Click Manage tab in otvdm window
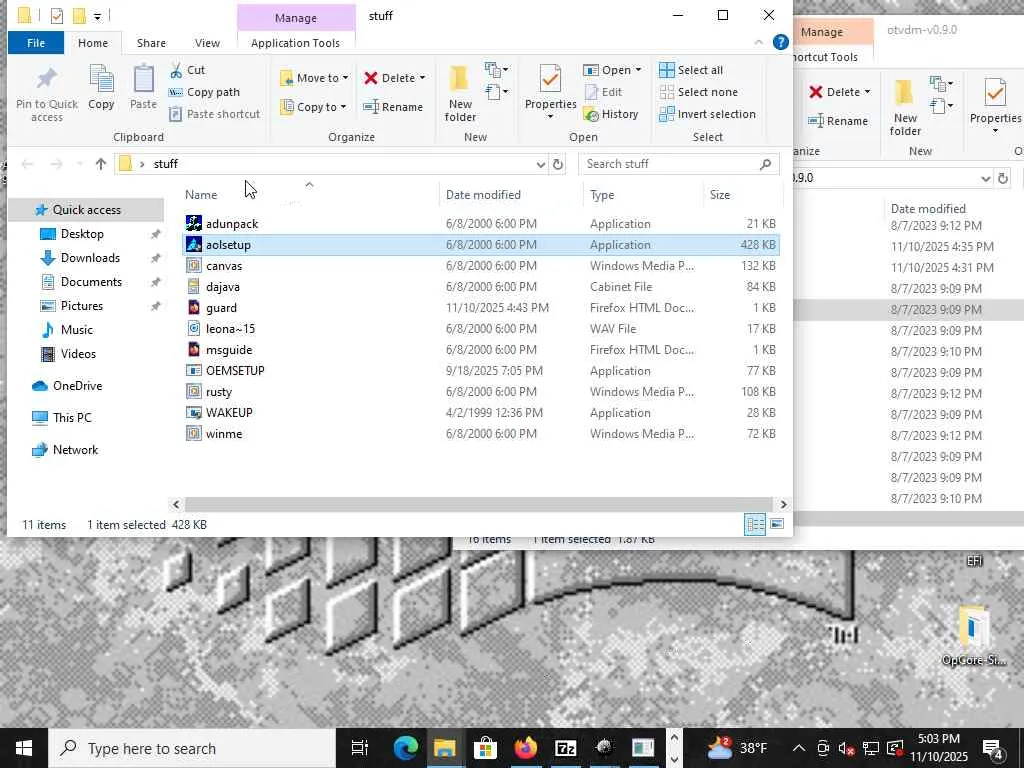1024x768 pixels. click(822, 32)
